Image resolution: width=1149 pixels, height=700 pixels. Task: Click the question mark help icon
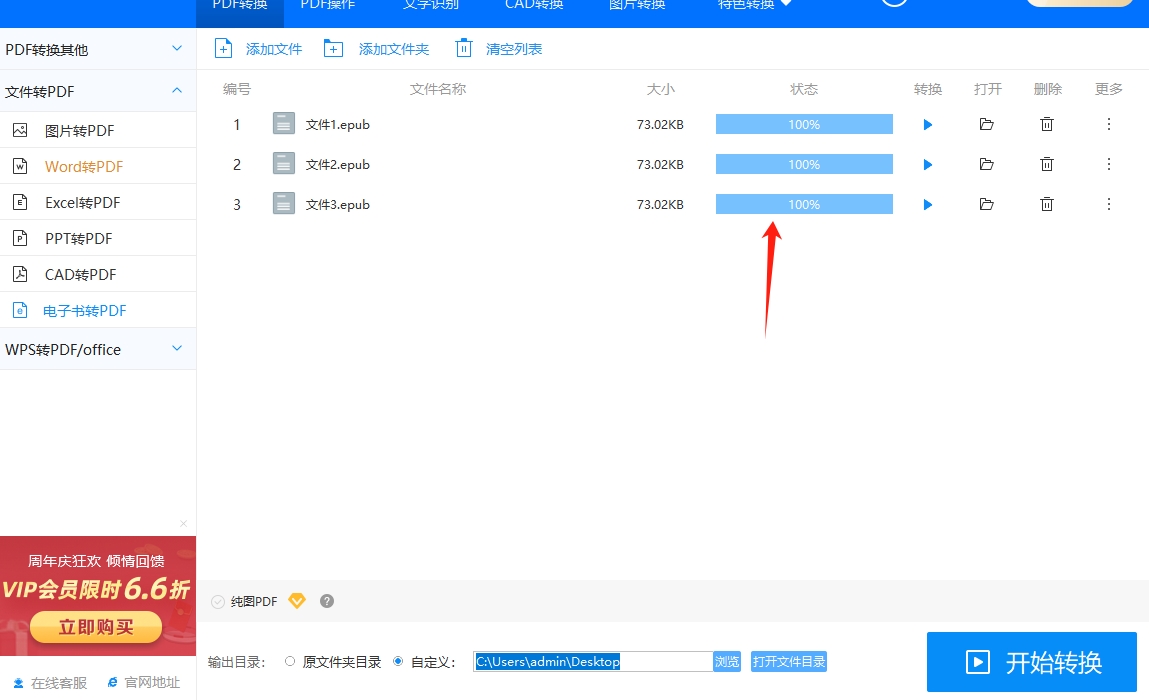(x=327, y=601)
